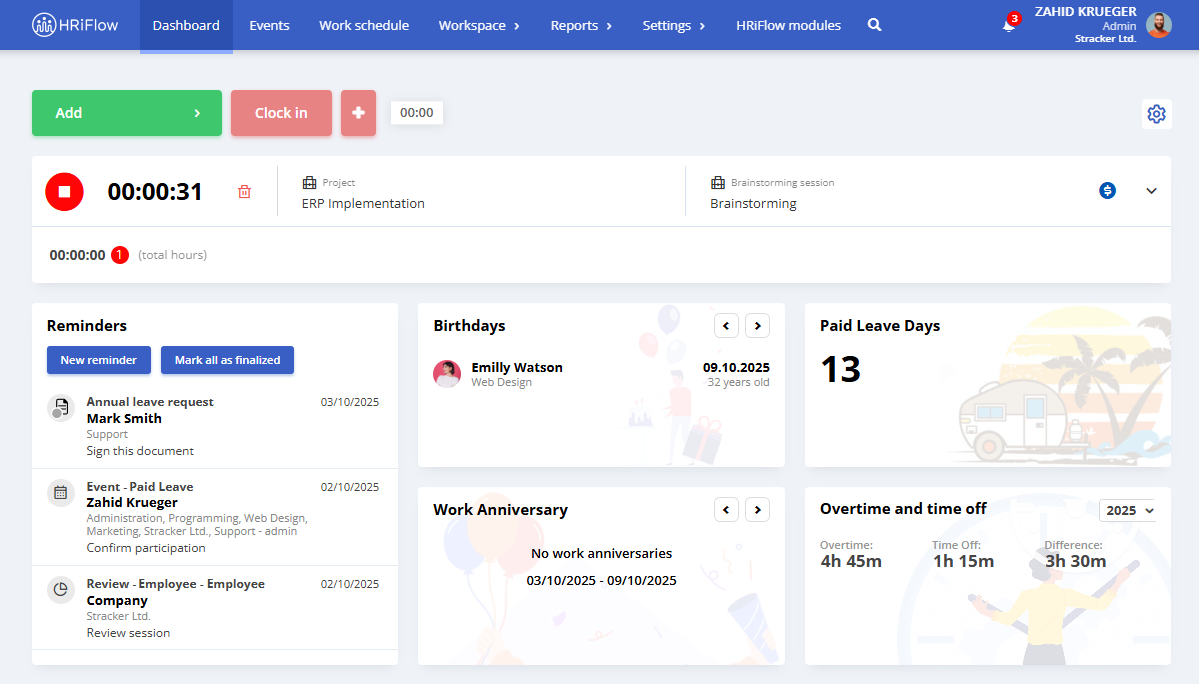The width and height of the screenshot is (1199, 684).
Task: Open the Reports menu
Action: coord(582,25)
